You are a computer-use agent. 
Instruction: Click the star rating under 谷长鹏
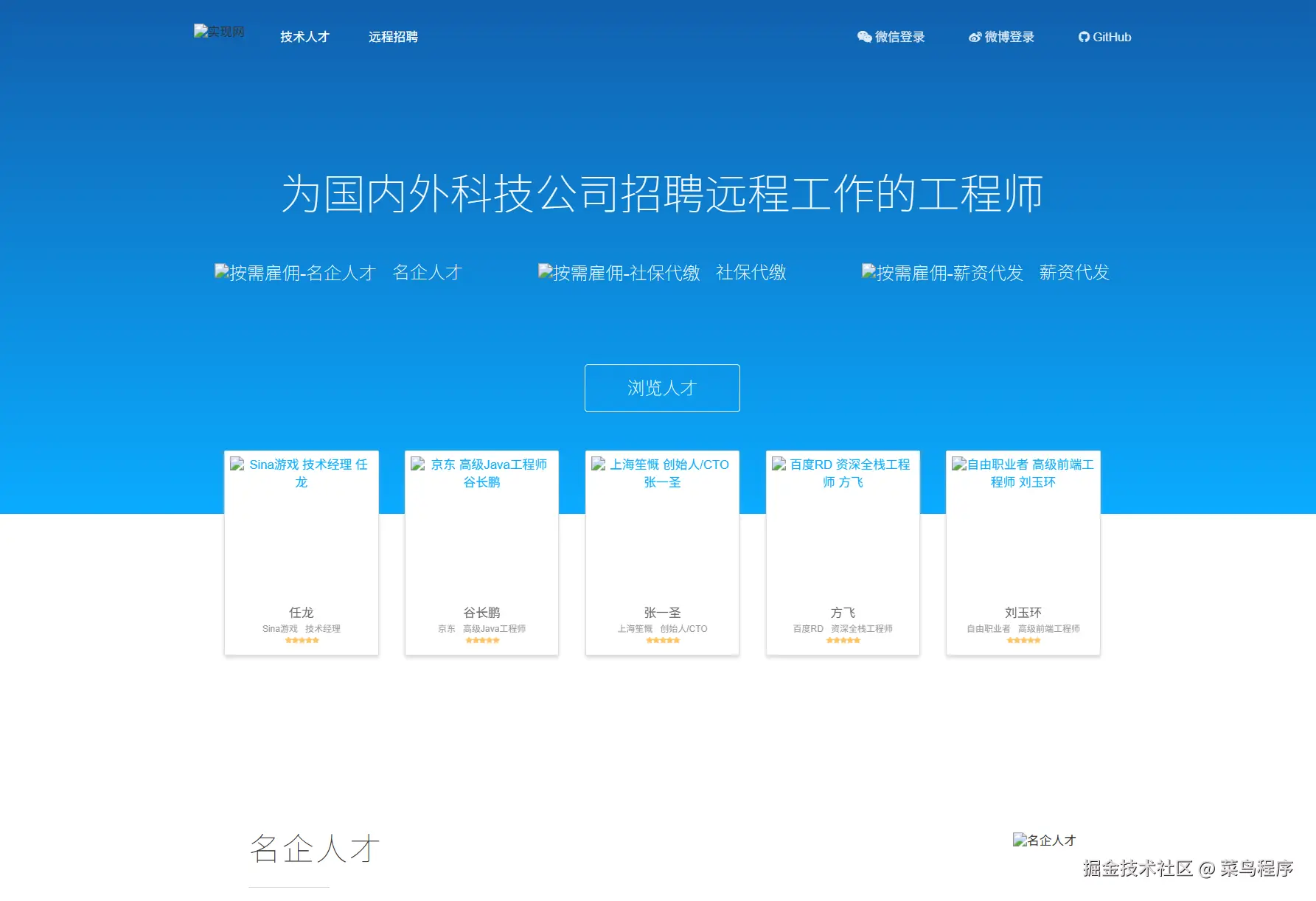click(x=482, y=641)
